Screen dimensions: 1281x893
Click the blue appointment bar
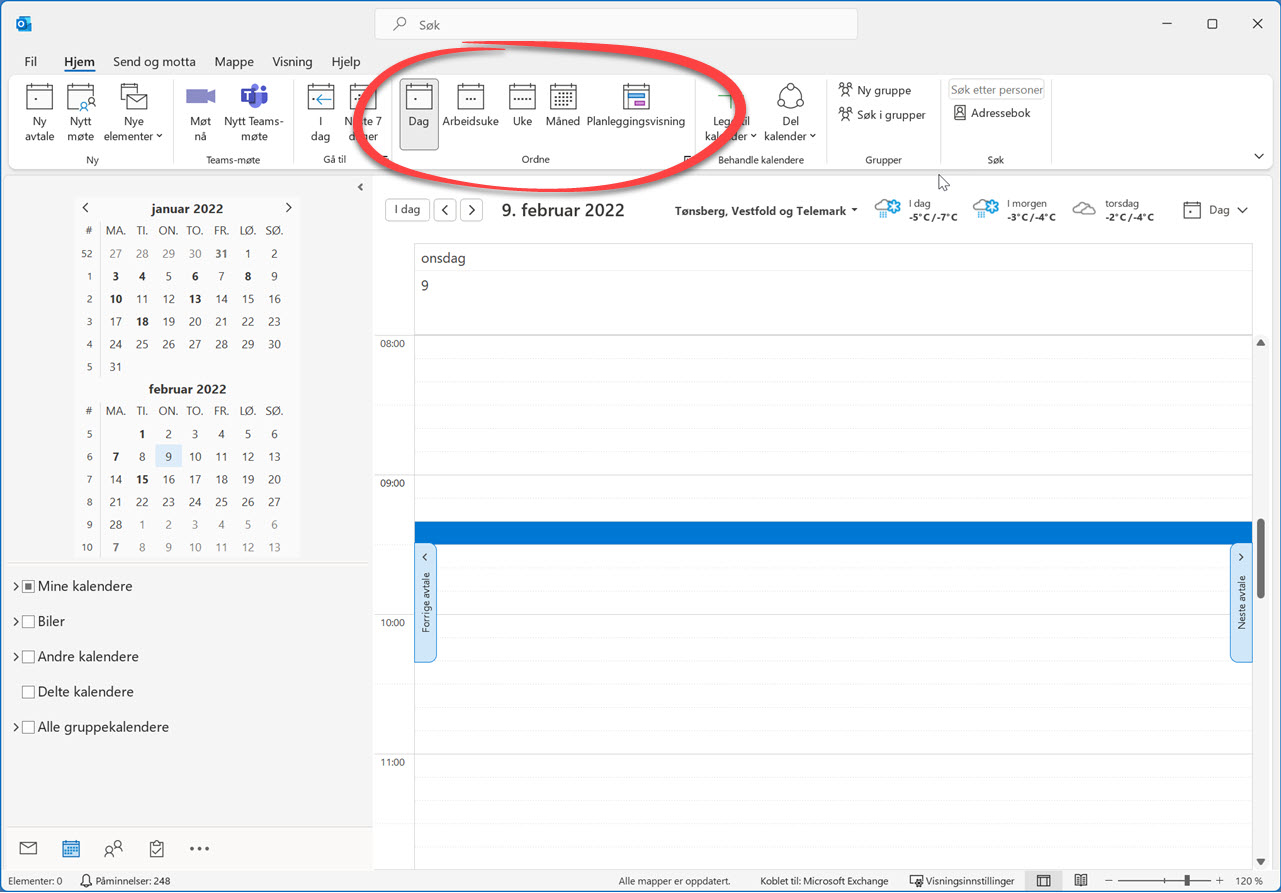[x=833, y=533]
